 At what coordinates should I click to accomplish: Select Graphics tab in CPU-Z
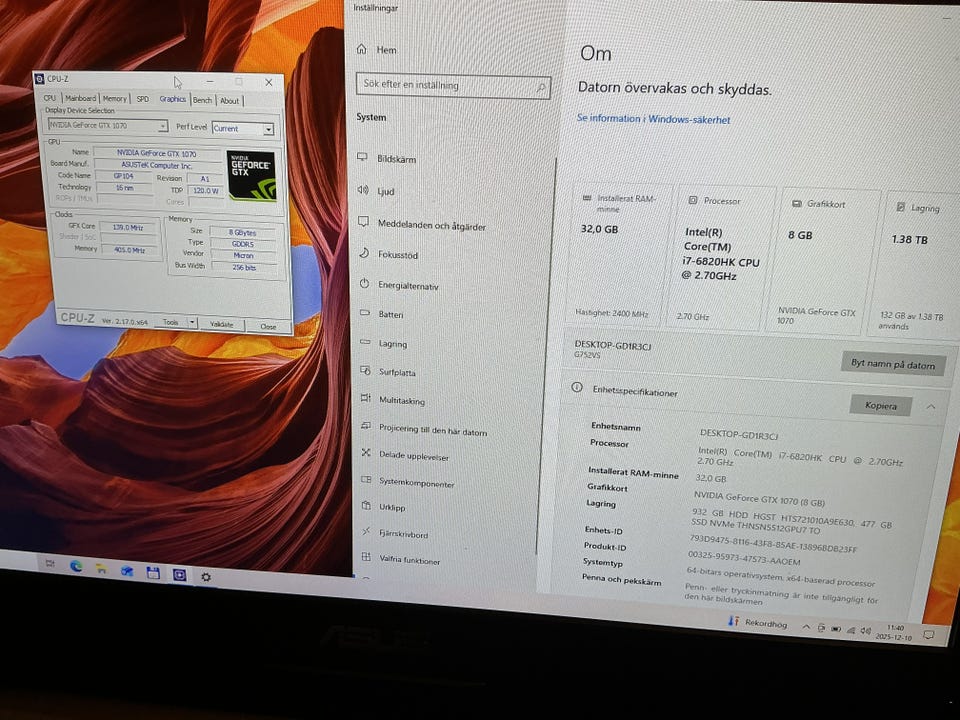tap(173, 99)
